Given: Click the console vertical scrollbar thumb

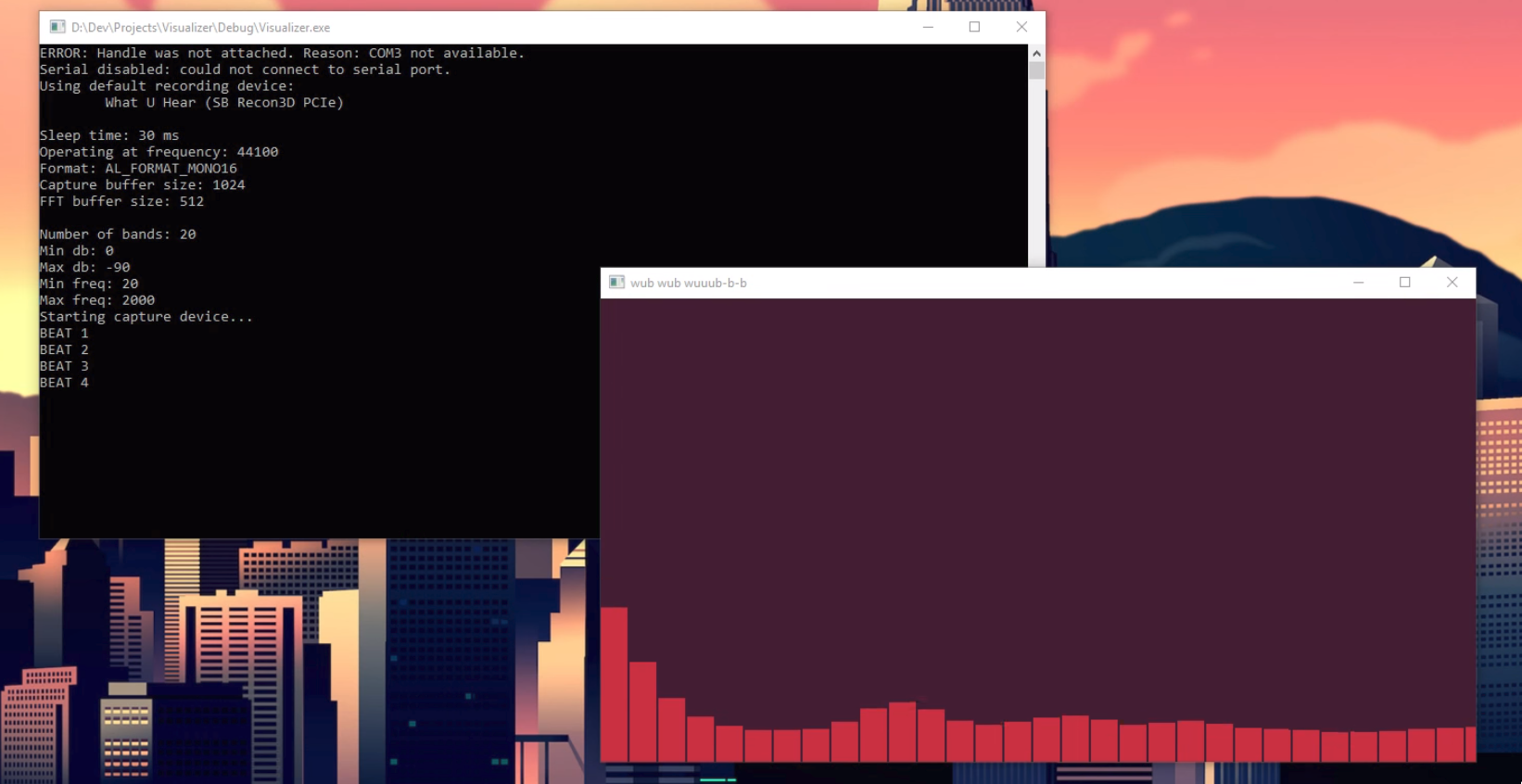Looking at the screenshot, I should click(1036, 70).
